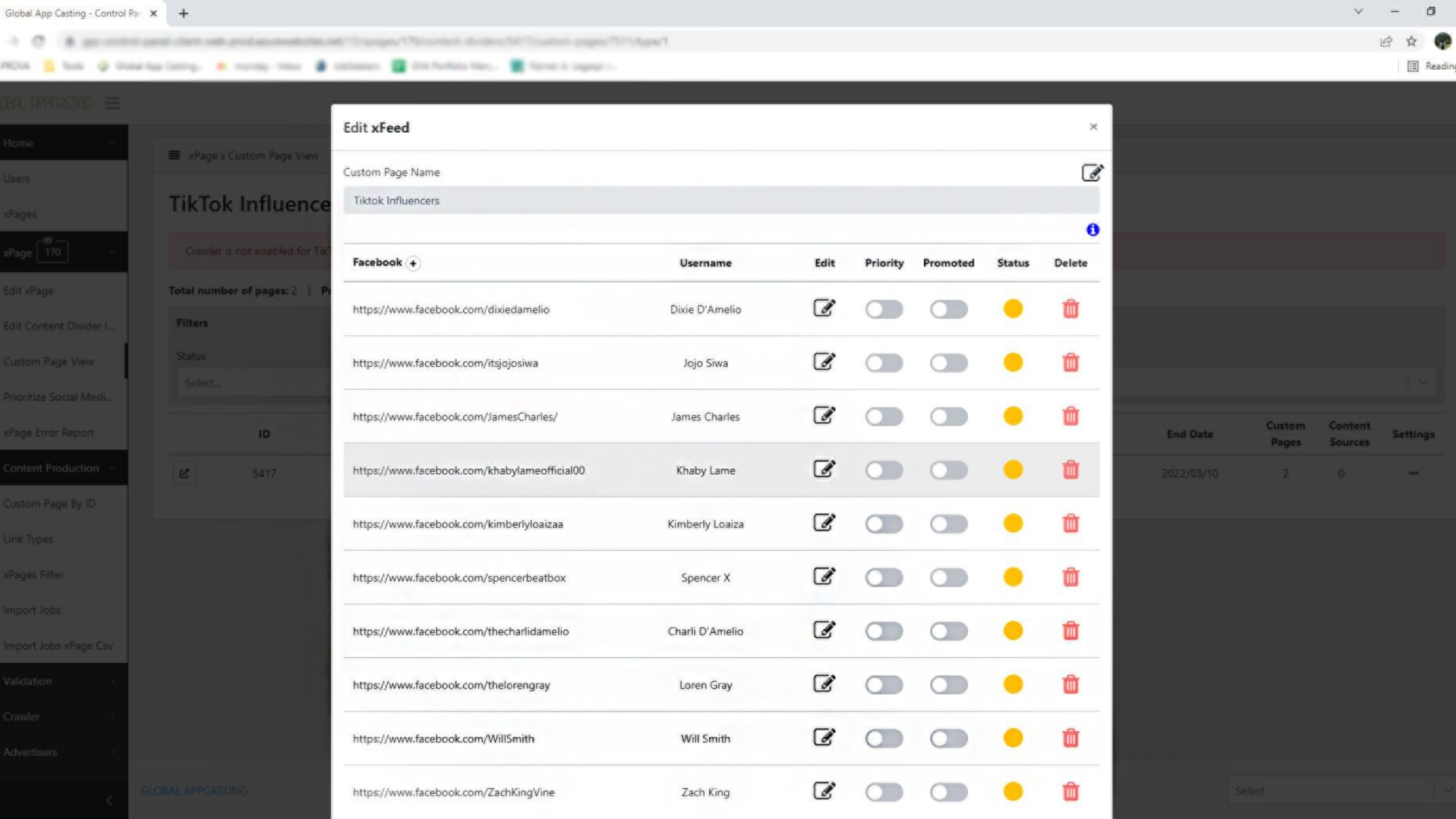Click the plus icon next to Facebook
Image resolution: width=1456 pixels, height=819 pixels.
(413, 264)
